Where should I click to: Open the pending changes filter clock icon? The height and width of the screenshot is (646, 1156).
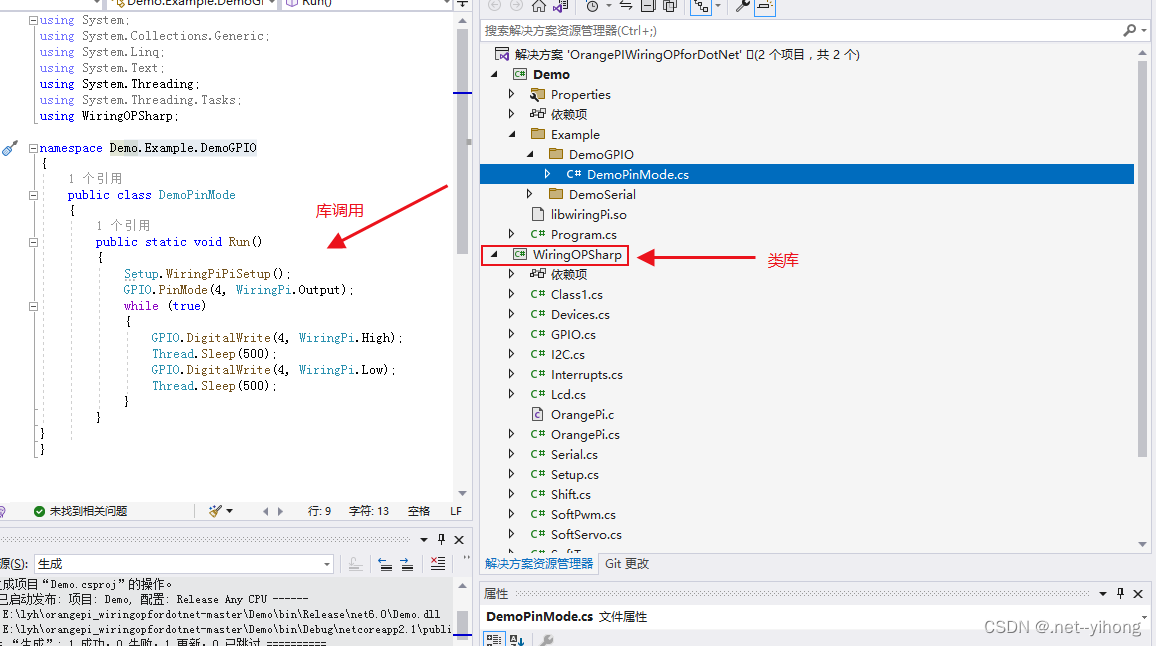592,6
